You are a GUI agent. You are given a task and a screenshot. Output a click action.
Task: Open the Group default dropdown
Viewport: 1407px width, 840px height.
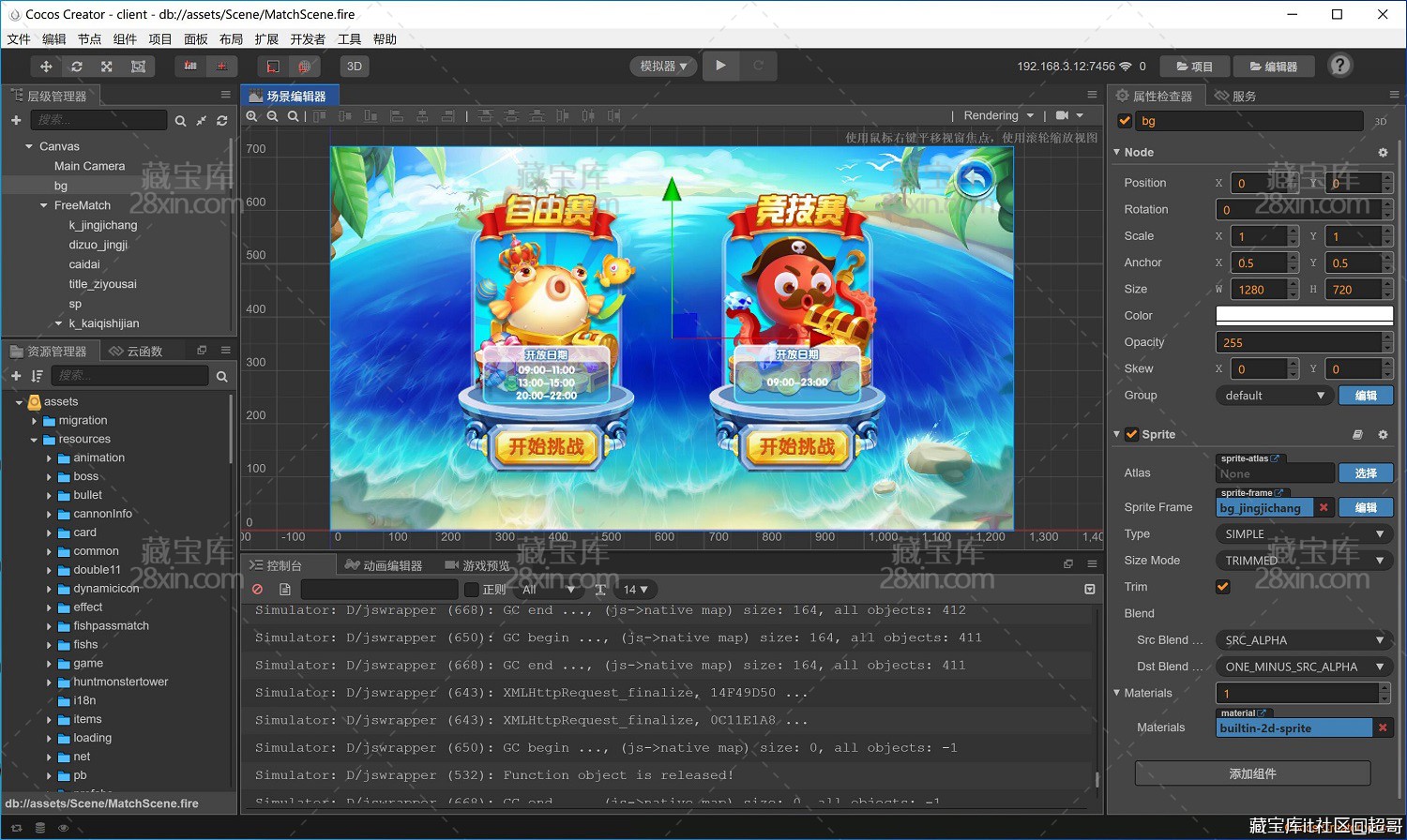(x=1274, y=396)
